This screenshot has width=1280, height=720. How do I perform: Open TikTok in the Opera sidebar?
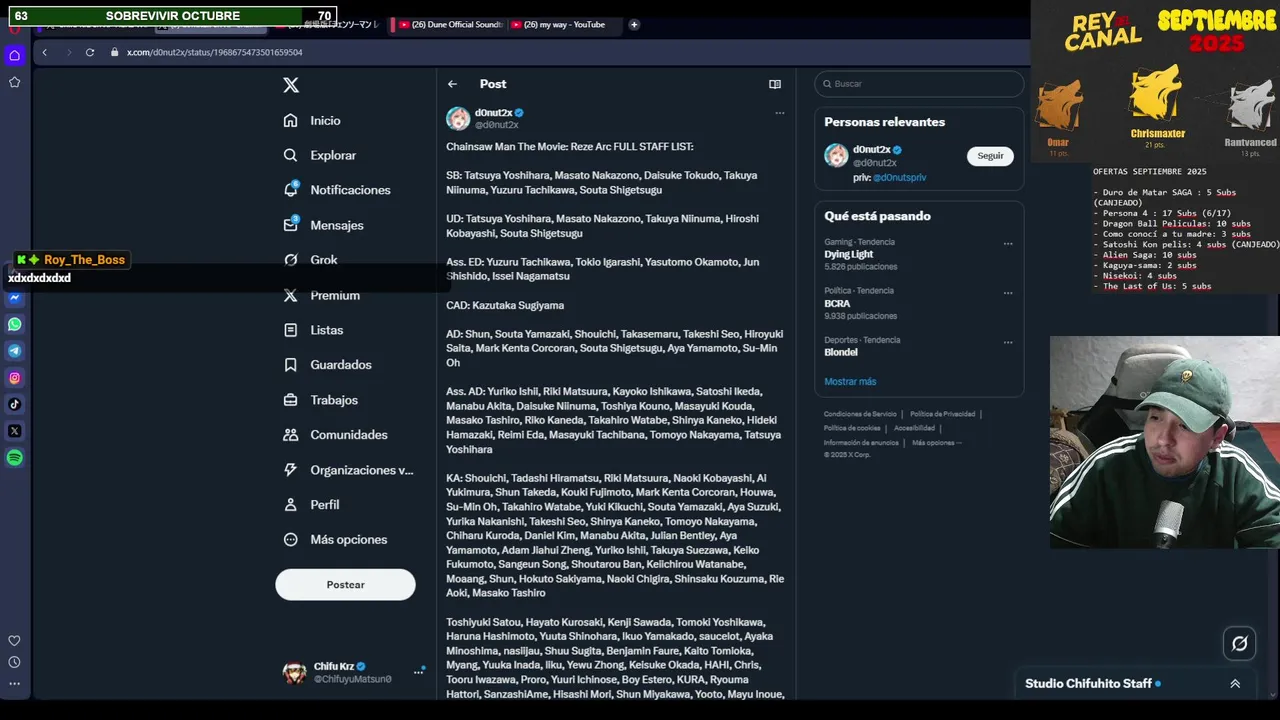14,404
